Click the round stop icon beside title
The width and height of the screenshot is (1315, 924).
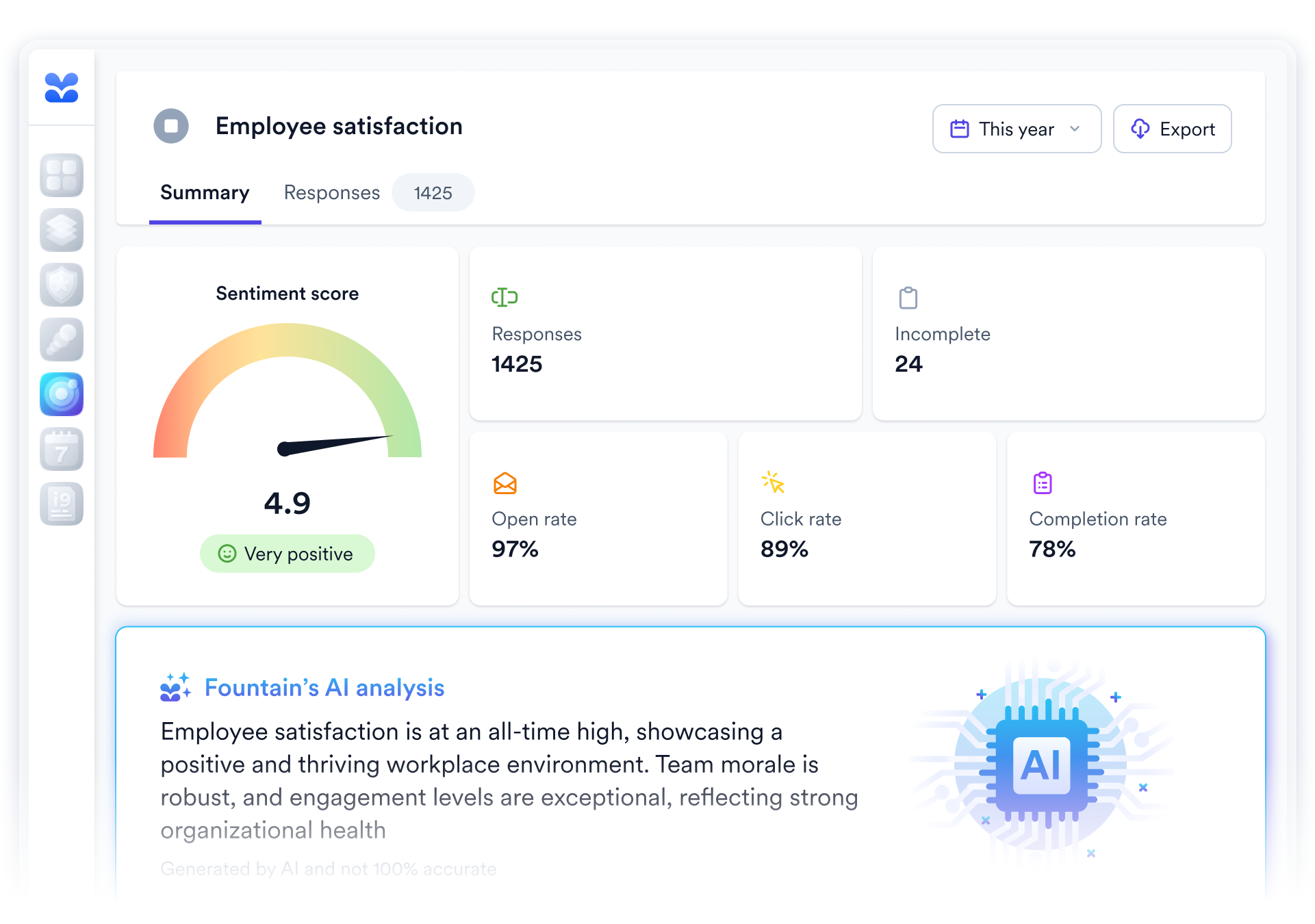[x=171, y=126]
